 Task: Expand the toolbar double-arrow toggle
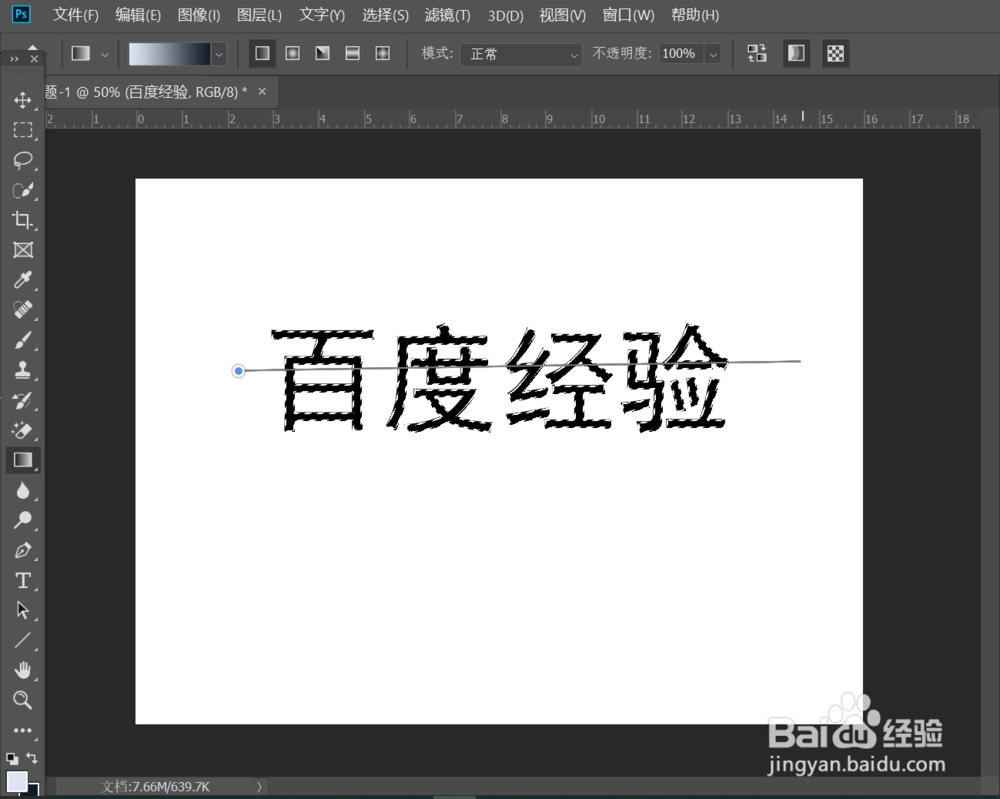(14, 59)
